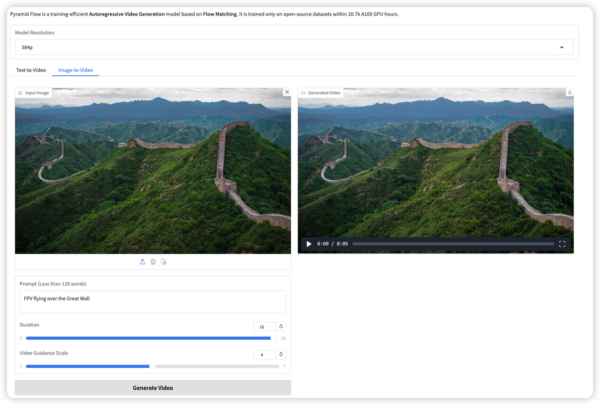Click the video progress seek bar
600x405 pixels.
point(452,243)
